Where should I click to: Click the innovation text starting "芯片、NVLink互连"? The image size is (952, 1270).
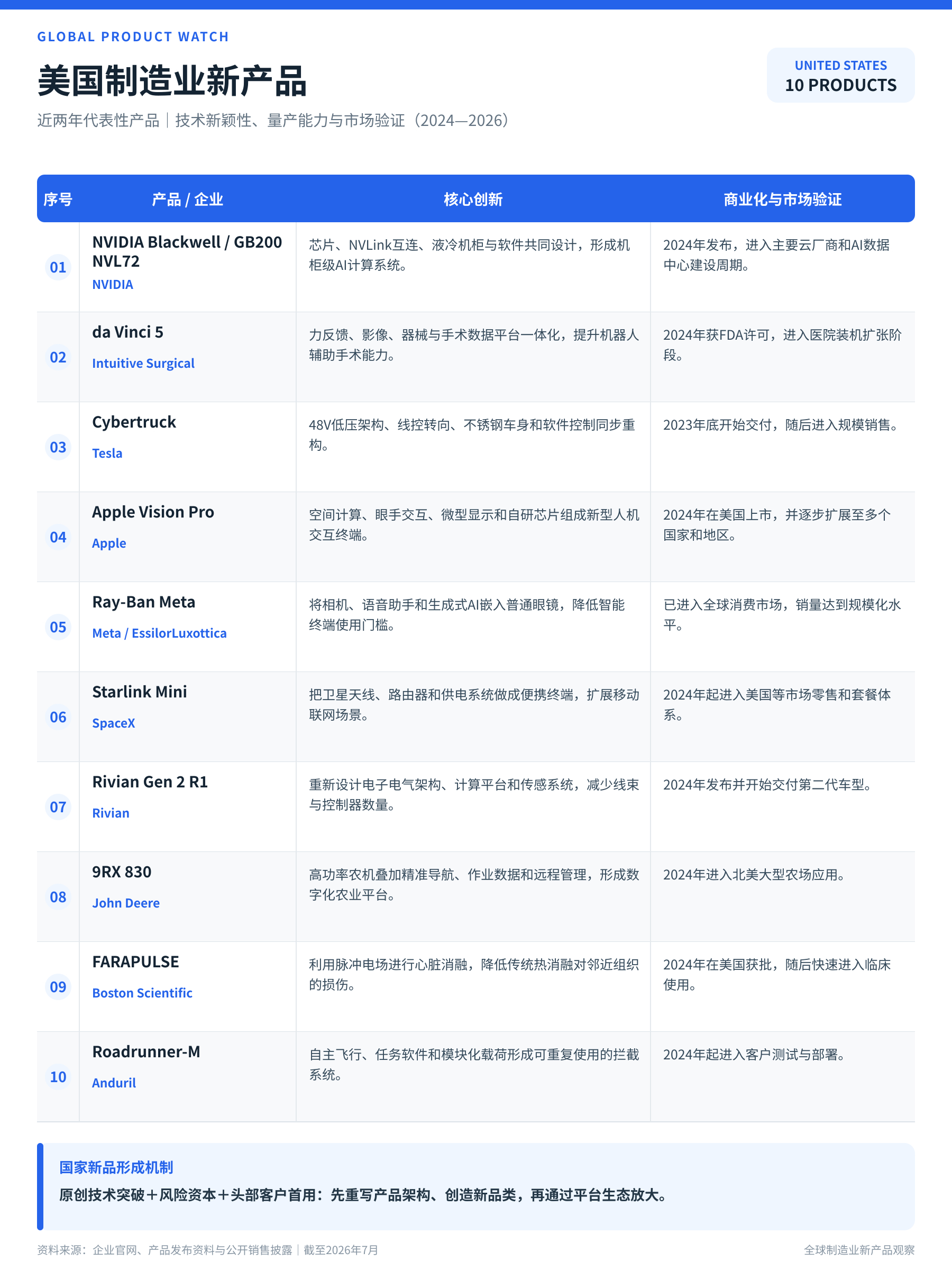470,255
